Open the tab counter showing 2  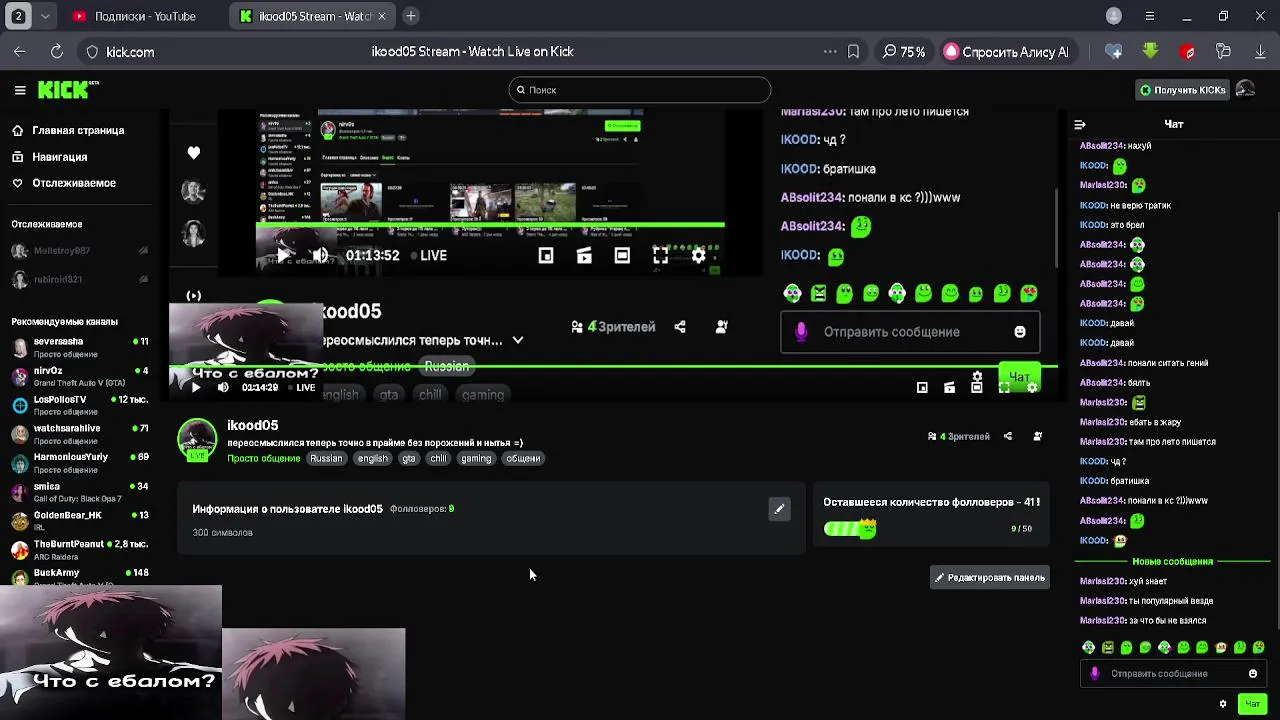click(18, 16)
